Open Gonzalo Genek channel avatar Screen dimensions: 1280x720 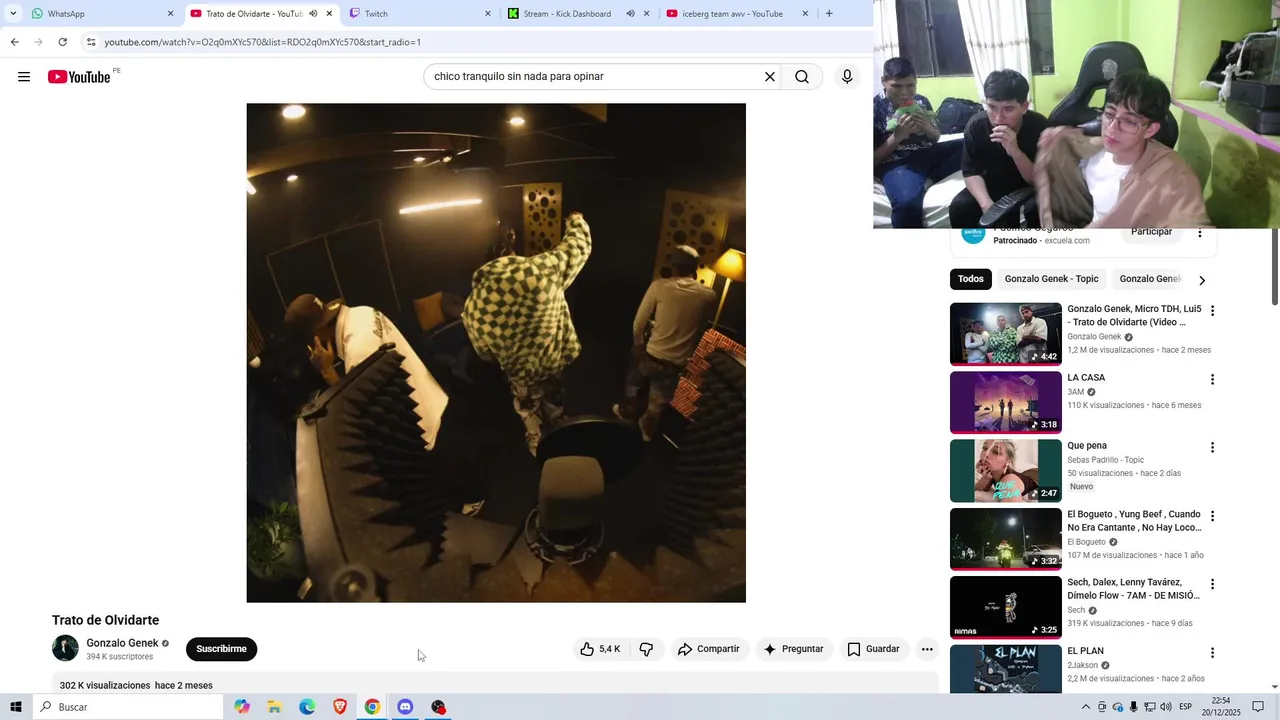coord(65,648)
